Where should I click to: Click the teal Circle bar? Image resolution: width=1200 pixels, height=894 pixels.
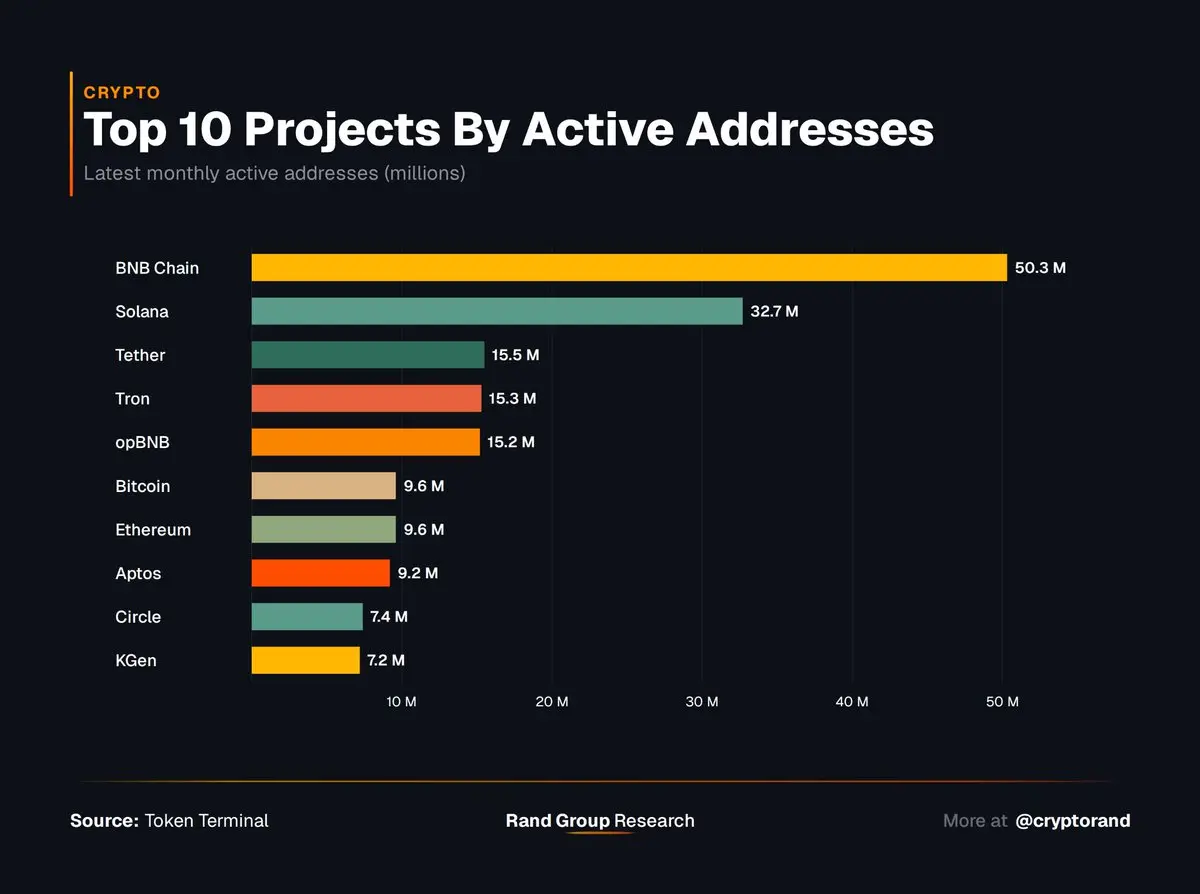[307, 616]
